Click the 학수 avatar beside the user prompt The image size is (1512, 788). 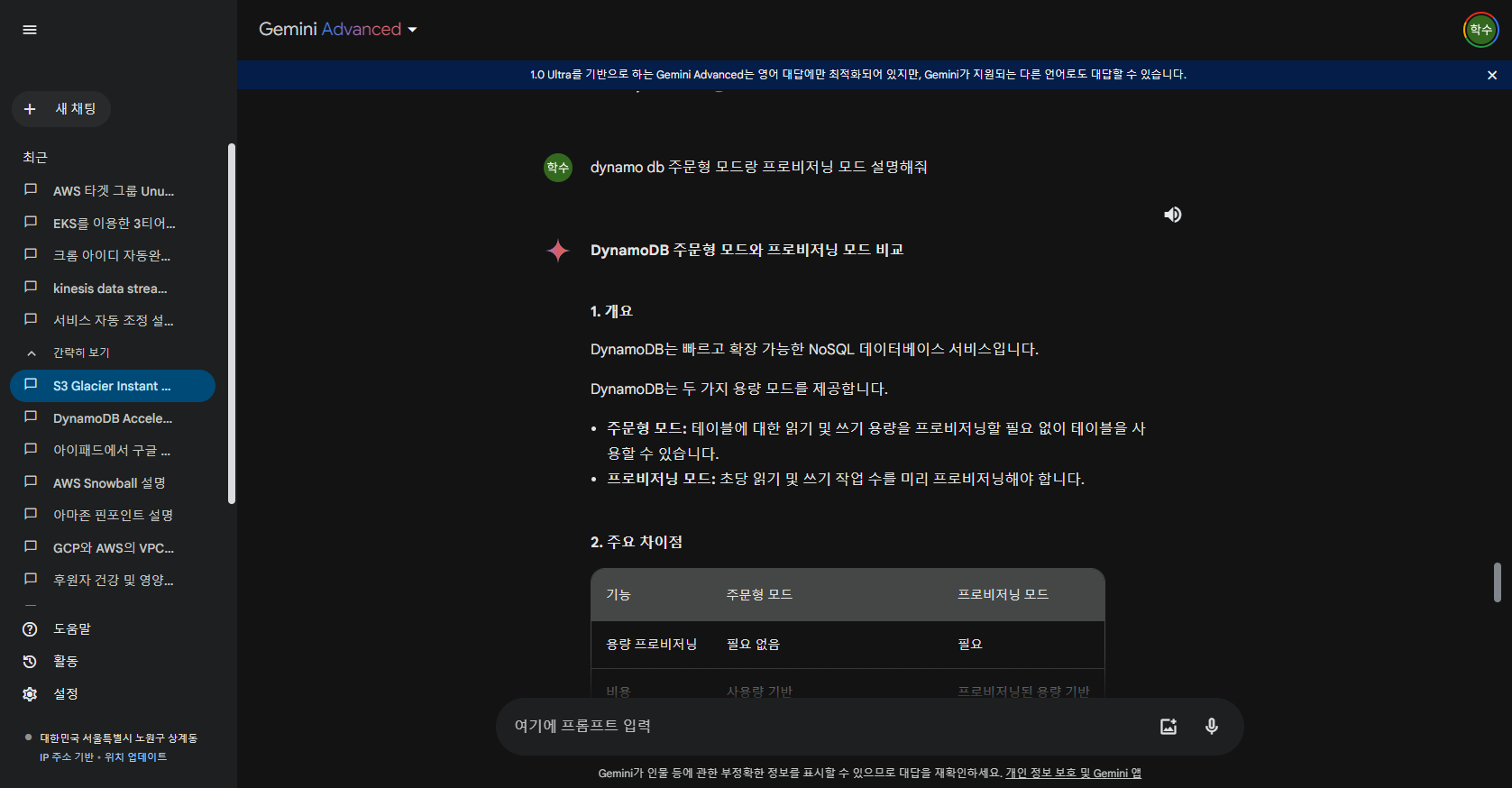click(558, 168)
